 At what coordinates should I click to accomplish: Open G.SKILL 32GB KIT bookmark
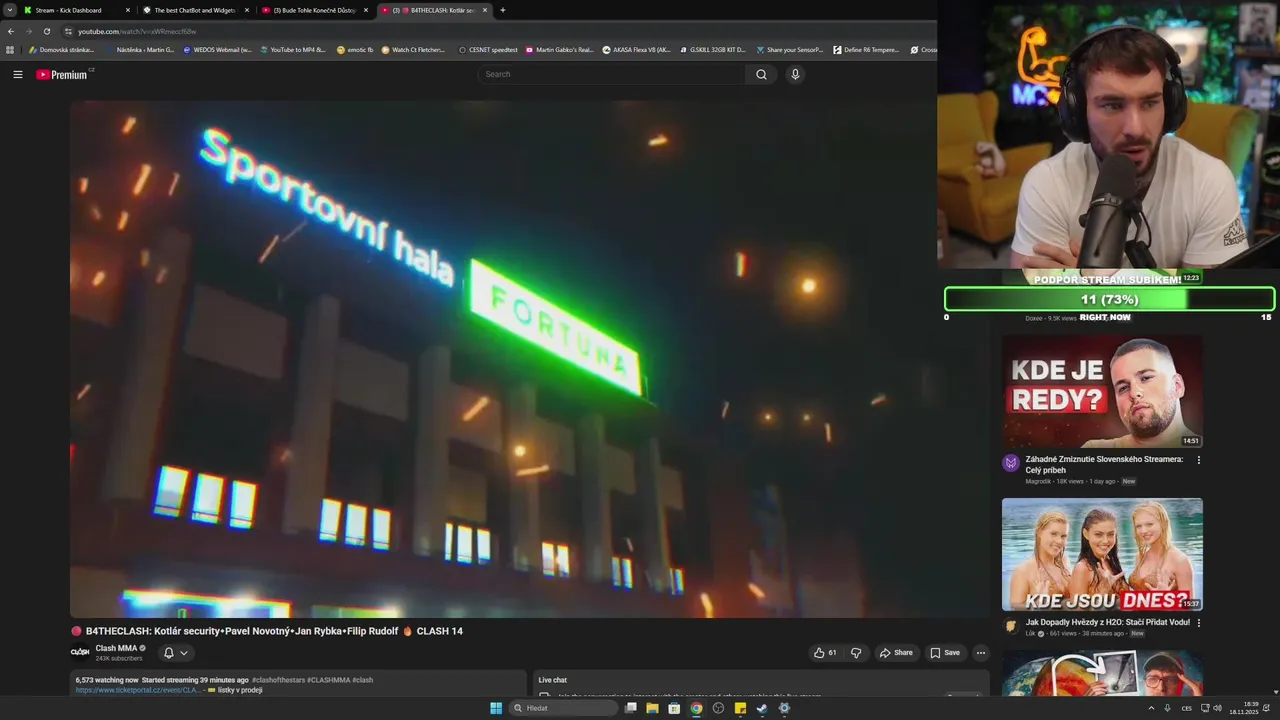pos(713,49)
